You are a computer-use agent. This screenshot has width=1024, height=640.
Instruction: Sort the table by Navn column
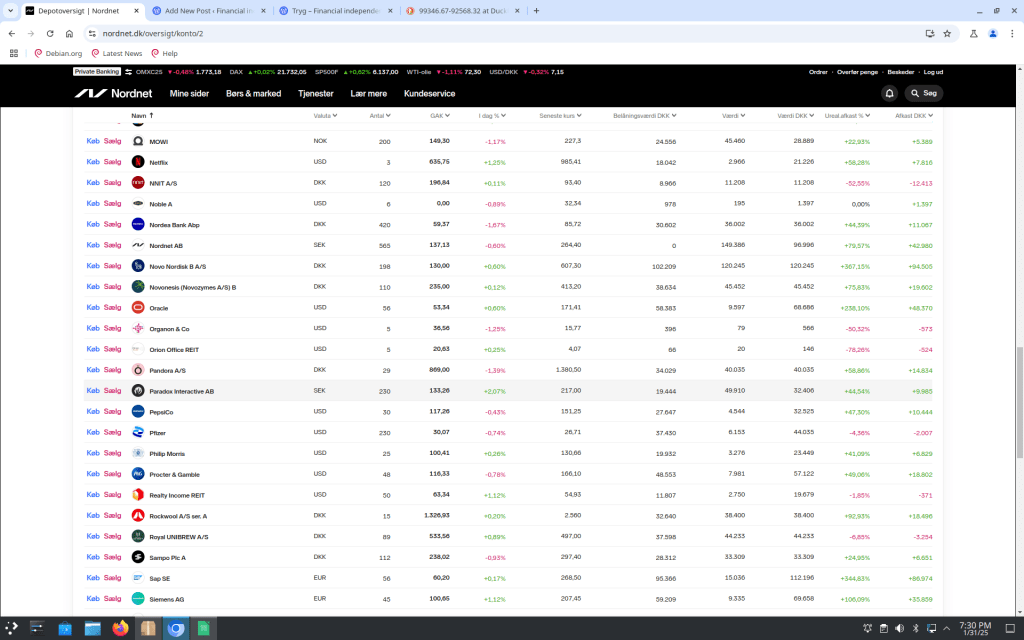pos(140,116)
